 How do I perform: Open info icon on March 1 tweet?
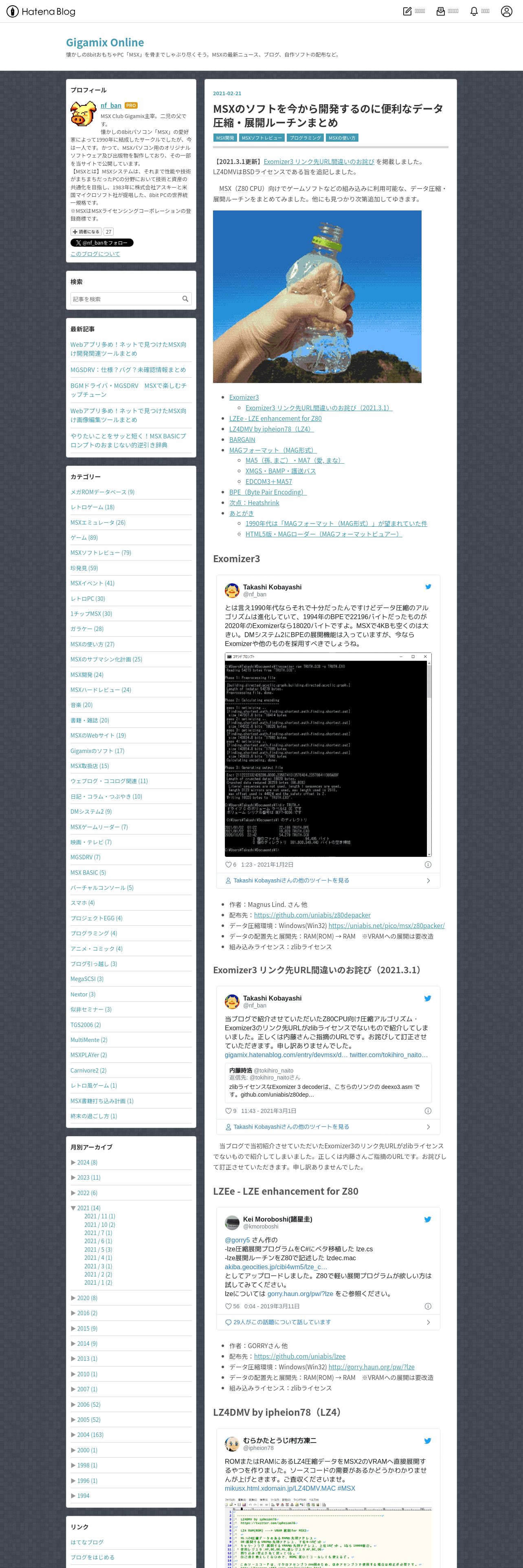[x=428, y=1111]
